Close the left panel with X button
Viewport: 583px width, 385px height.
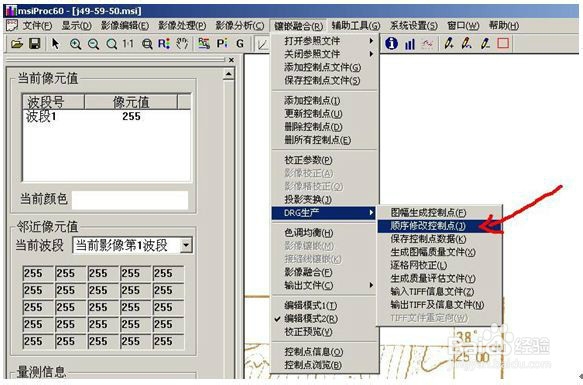pyautogui.click(x=231, y=60)
